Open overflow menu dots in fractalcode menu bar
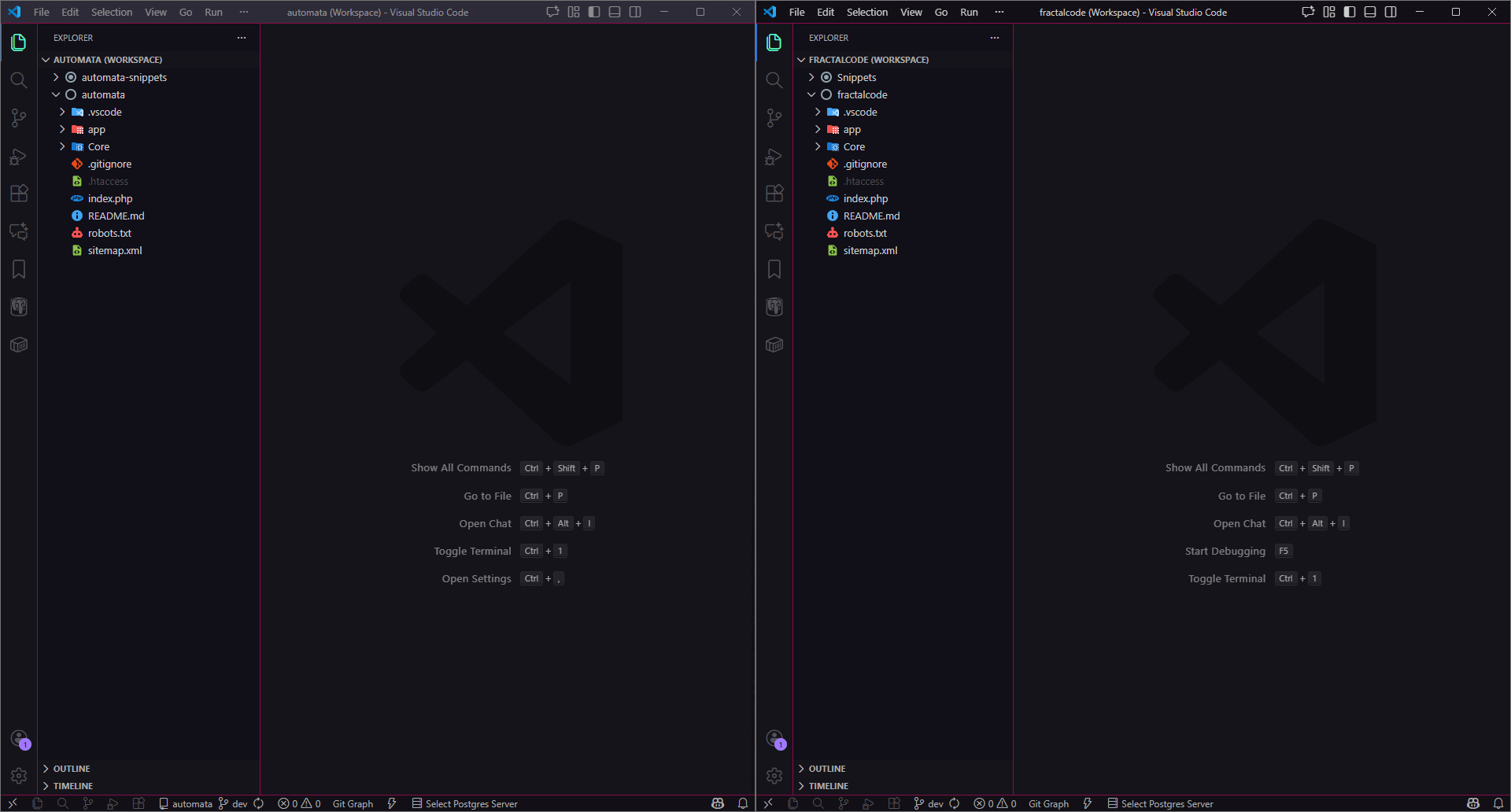1511x812 pixels. 999,12
